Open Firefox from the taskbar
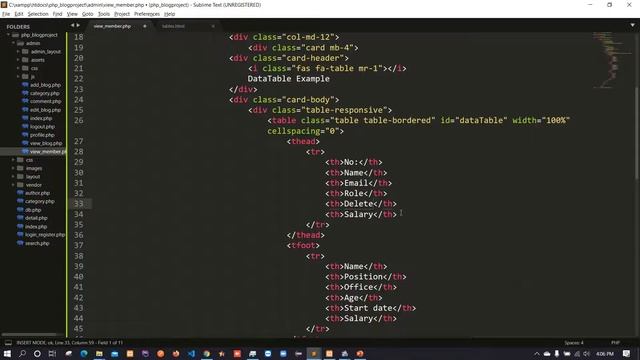 (176, 353)
